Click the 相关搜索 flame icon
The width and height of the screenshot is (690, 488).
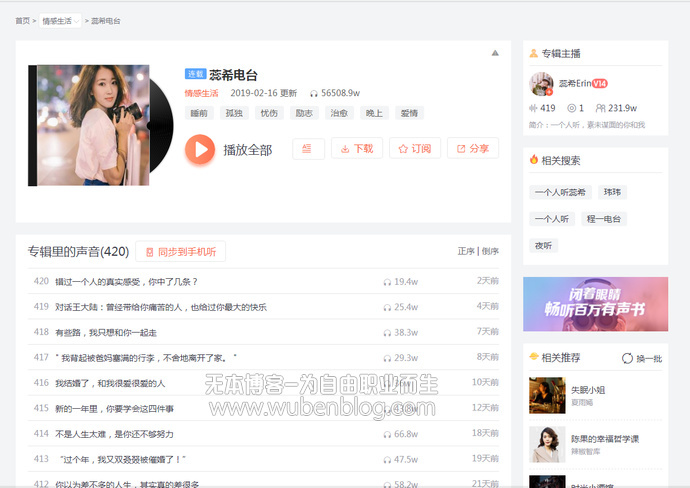pos(534,160)
